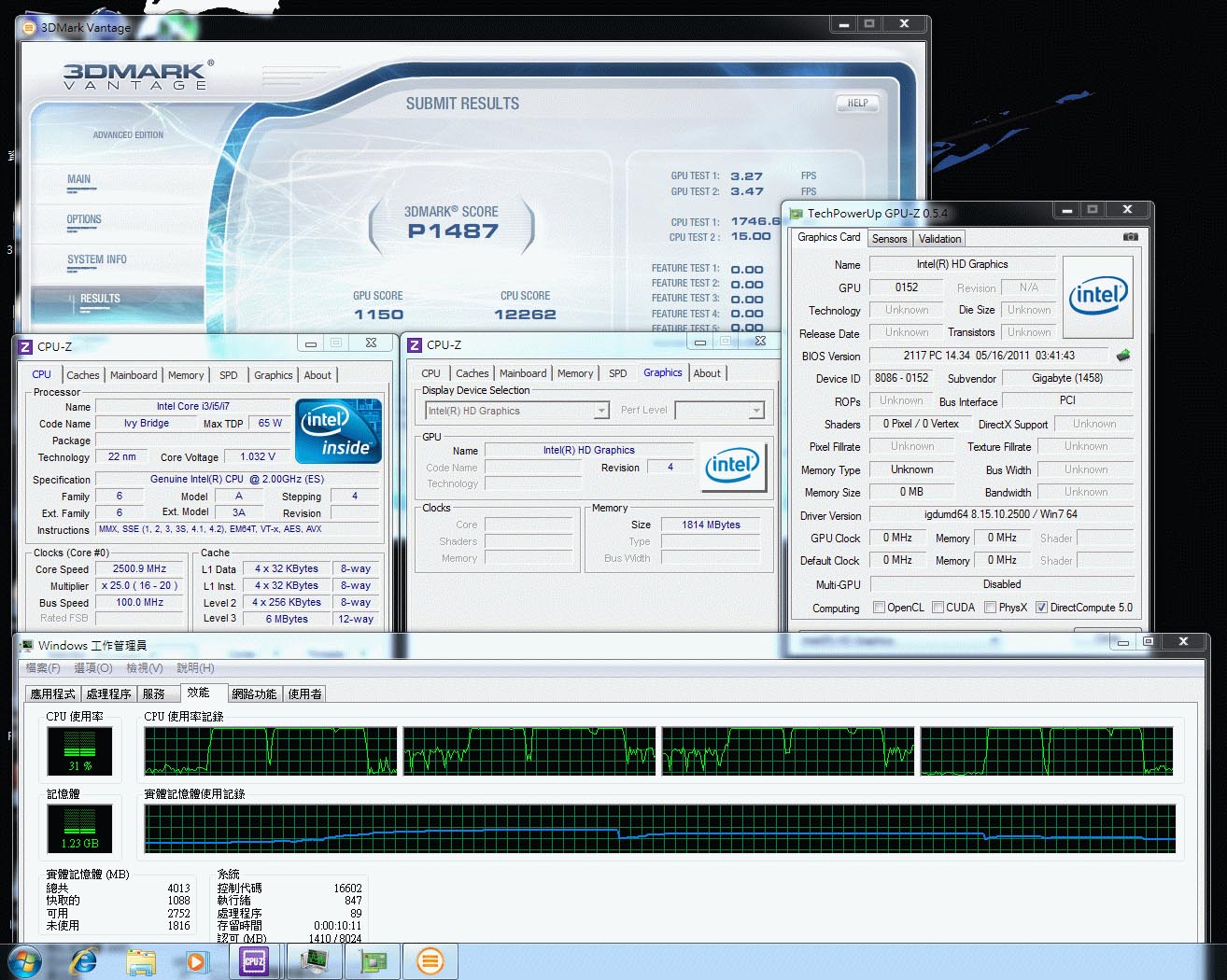Open the Graphics tab in left CPU-Z

[274, 375]
